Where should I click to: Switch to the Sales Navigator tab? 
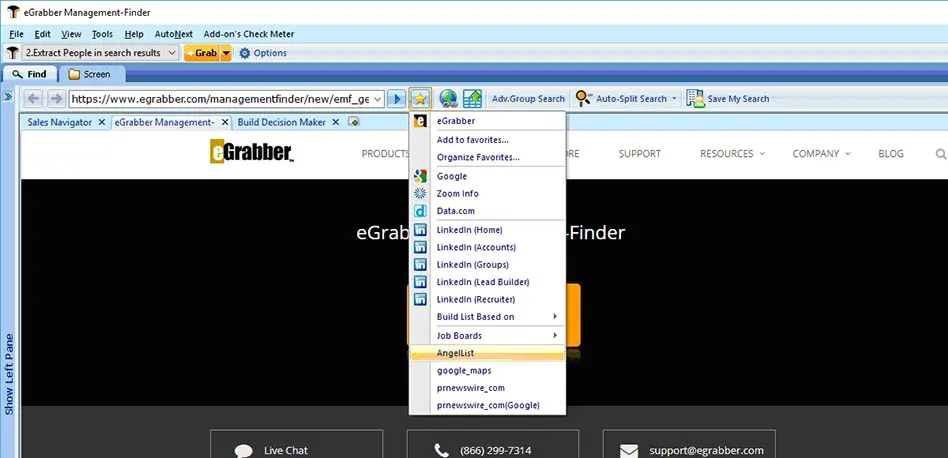click(x=59, y=122)
